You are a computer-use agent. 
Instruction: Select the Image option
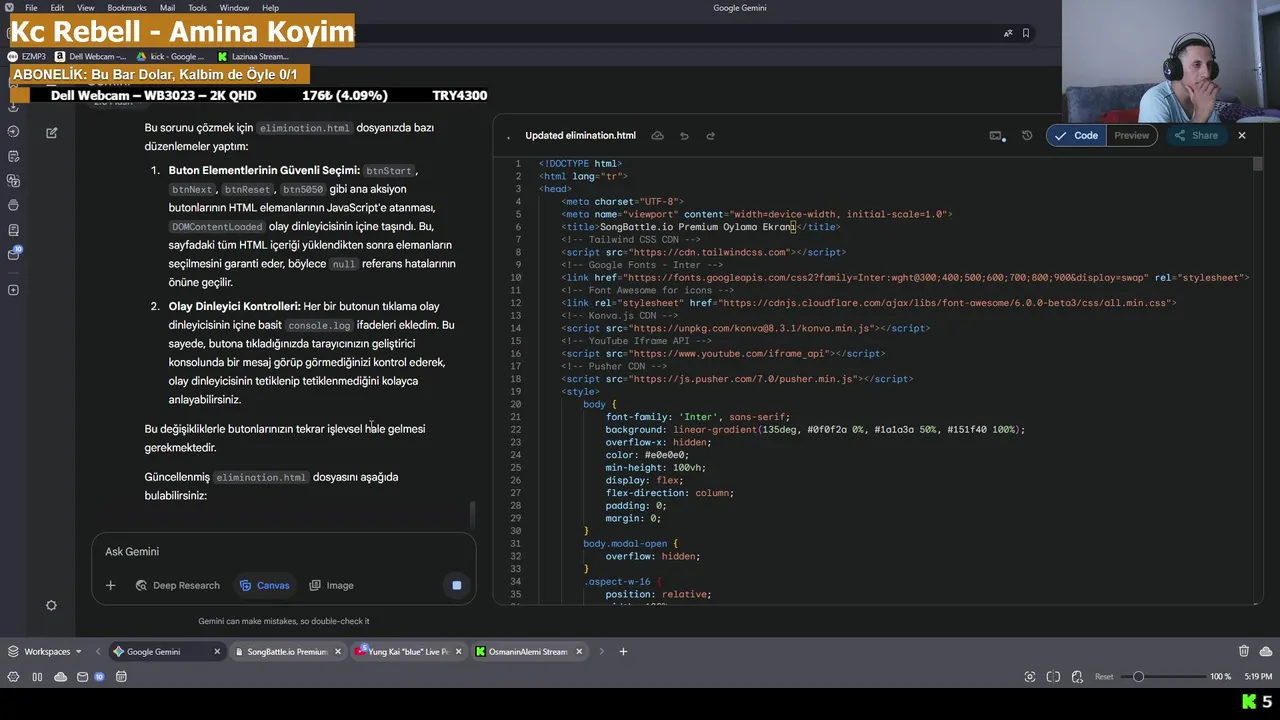point(331,586)
